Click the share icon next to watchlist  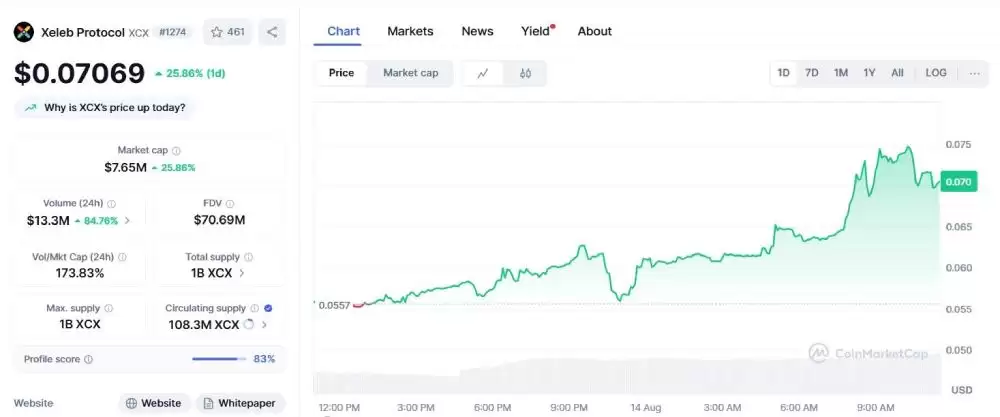pos(272,32)
